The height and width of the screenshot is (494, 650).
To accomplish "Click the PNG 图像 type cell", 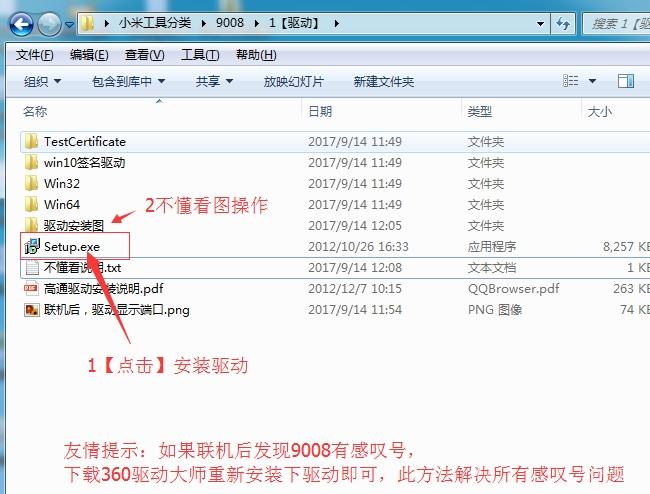I will [x=495, y=310].
